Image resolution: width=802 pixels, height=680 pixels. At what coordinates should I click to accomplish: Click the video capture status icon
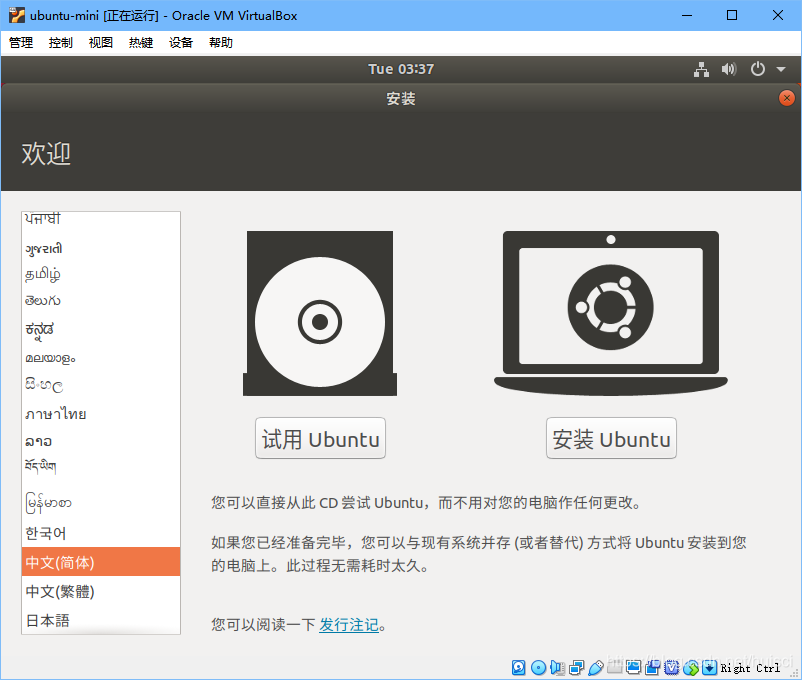(x=652, y=667)
